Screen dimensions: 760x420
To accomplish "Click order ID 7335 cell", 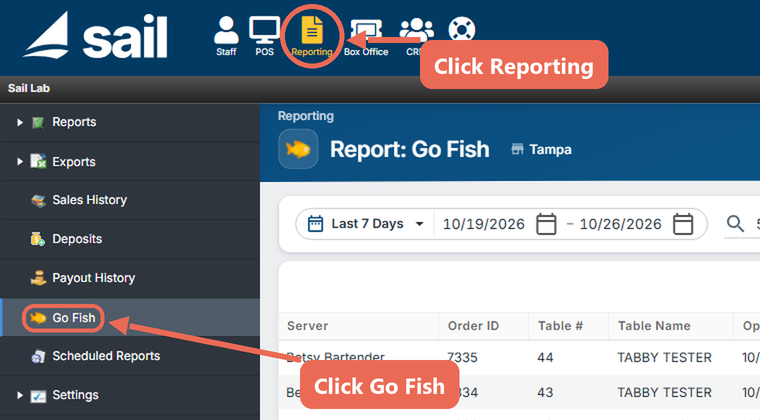I will 462,358.
